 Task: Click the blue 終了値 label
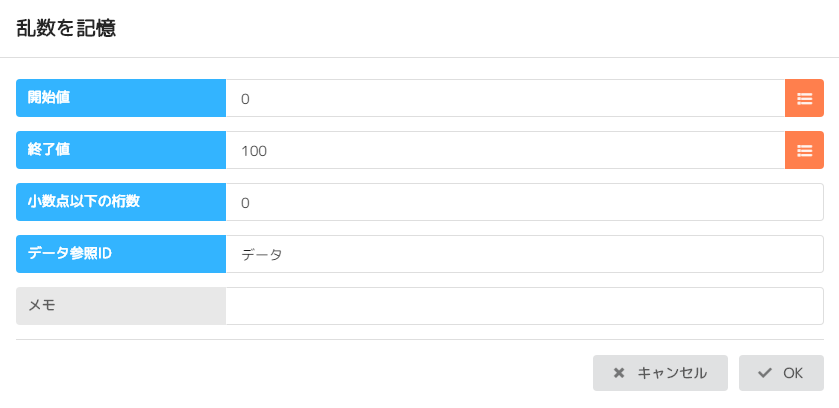coord(120,150)
